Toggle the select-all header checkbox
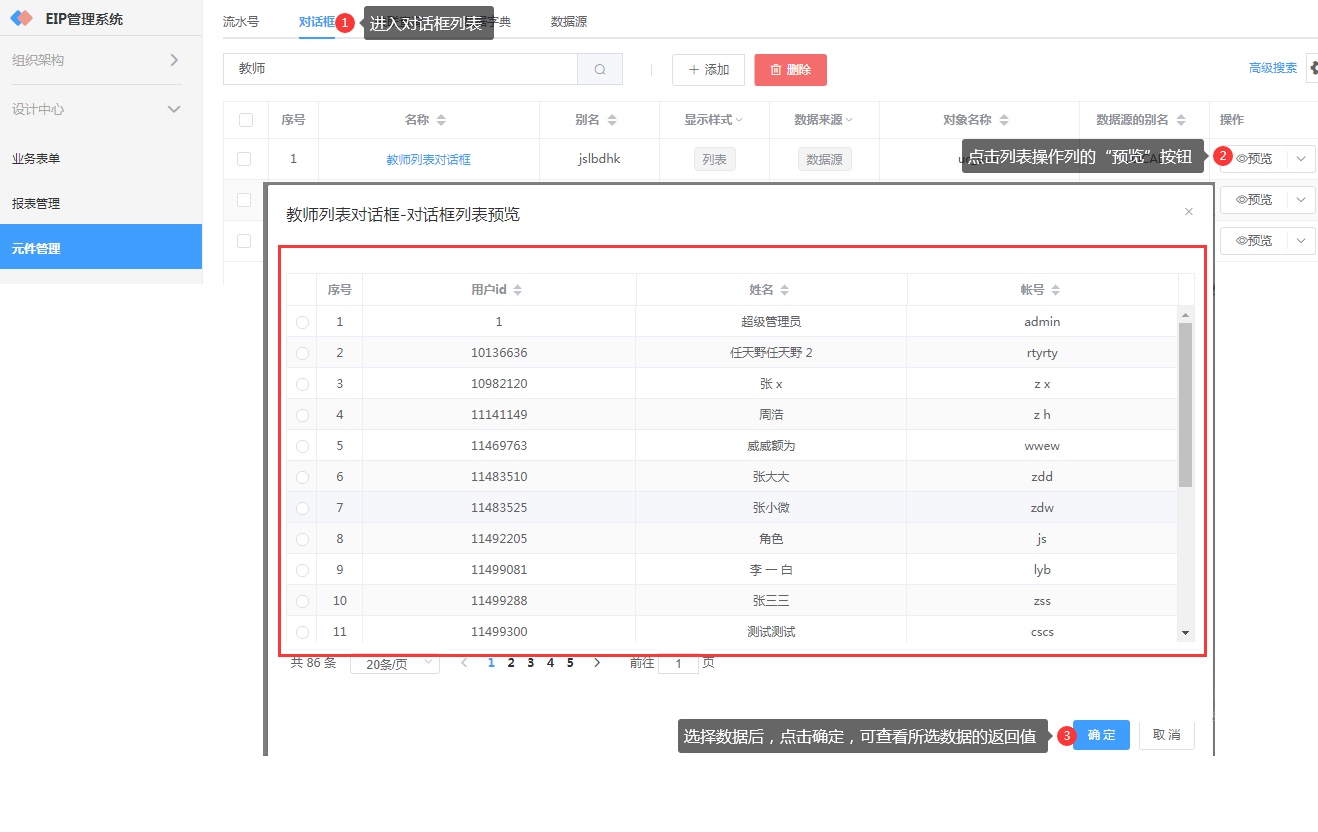Image resolution: width=1318 pixels, height=832 pixels. (x=246, y=120)
